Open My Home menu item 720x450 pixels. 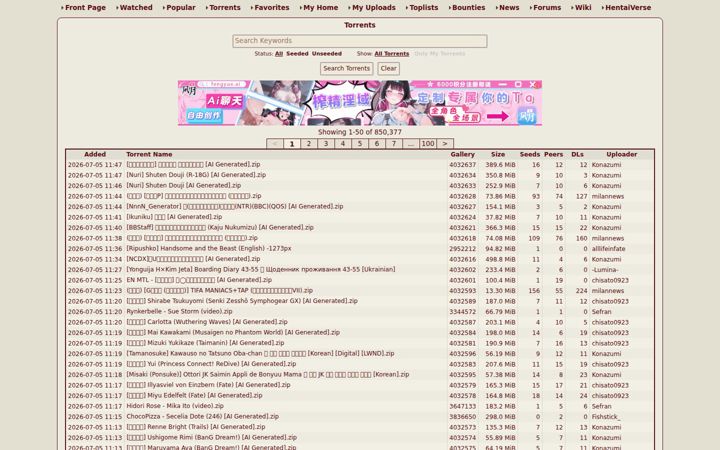coord(321,7)
